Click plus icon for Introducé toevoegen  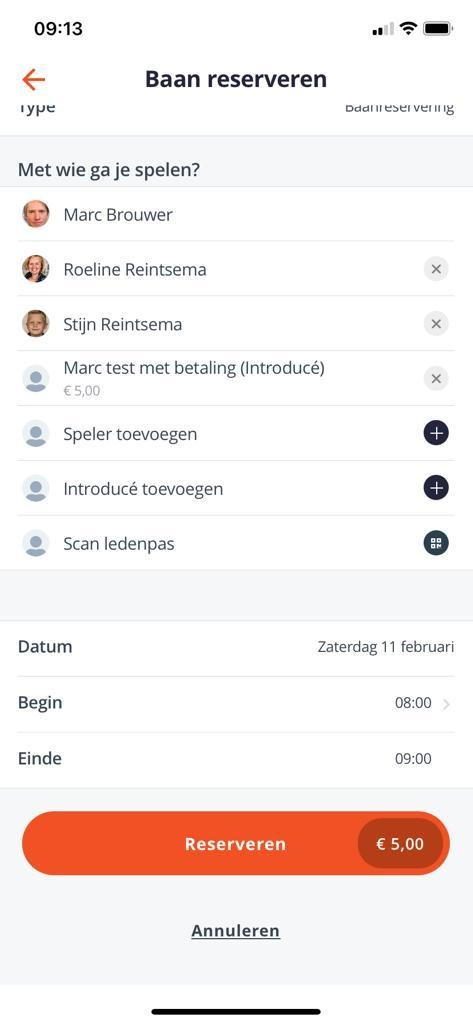[x=436, y=488]
